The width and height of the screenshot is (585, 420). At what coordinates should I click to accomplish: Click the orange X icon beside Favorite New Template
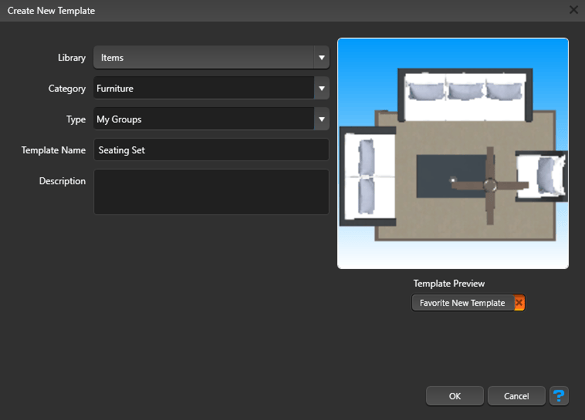point(519,303)
